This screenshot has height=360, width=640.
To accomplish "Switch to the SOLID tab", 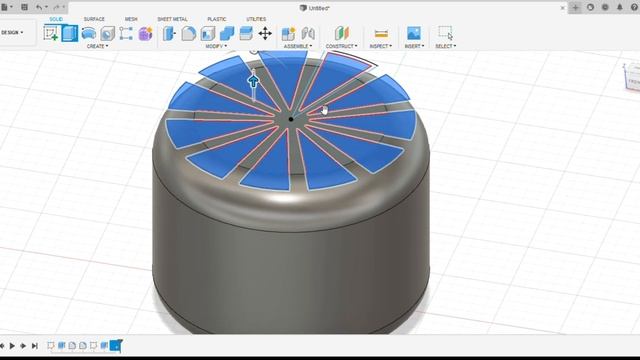I will point(56,19).
